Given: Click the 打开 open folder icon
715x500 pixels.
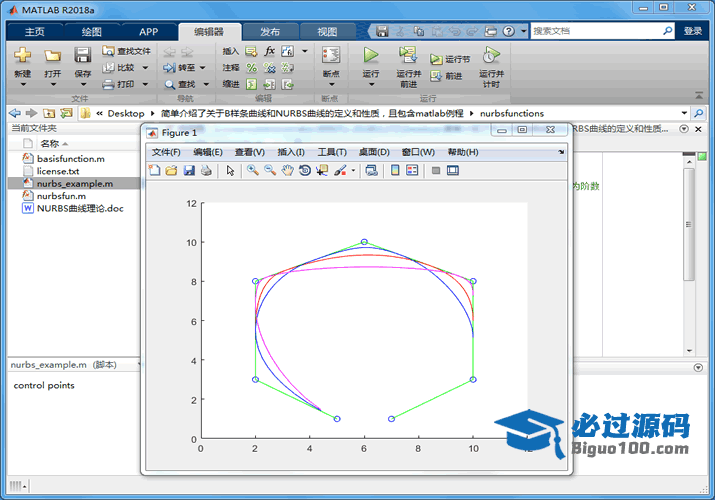Looking at the screenshot, I should click(52, 55).
